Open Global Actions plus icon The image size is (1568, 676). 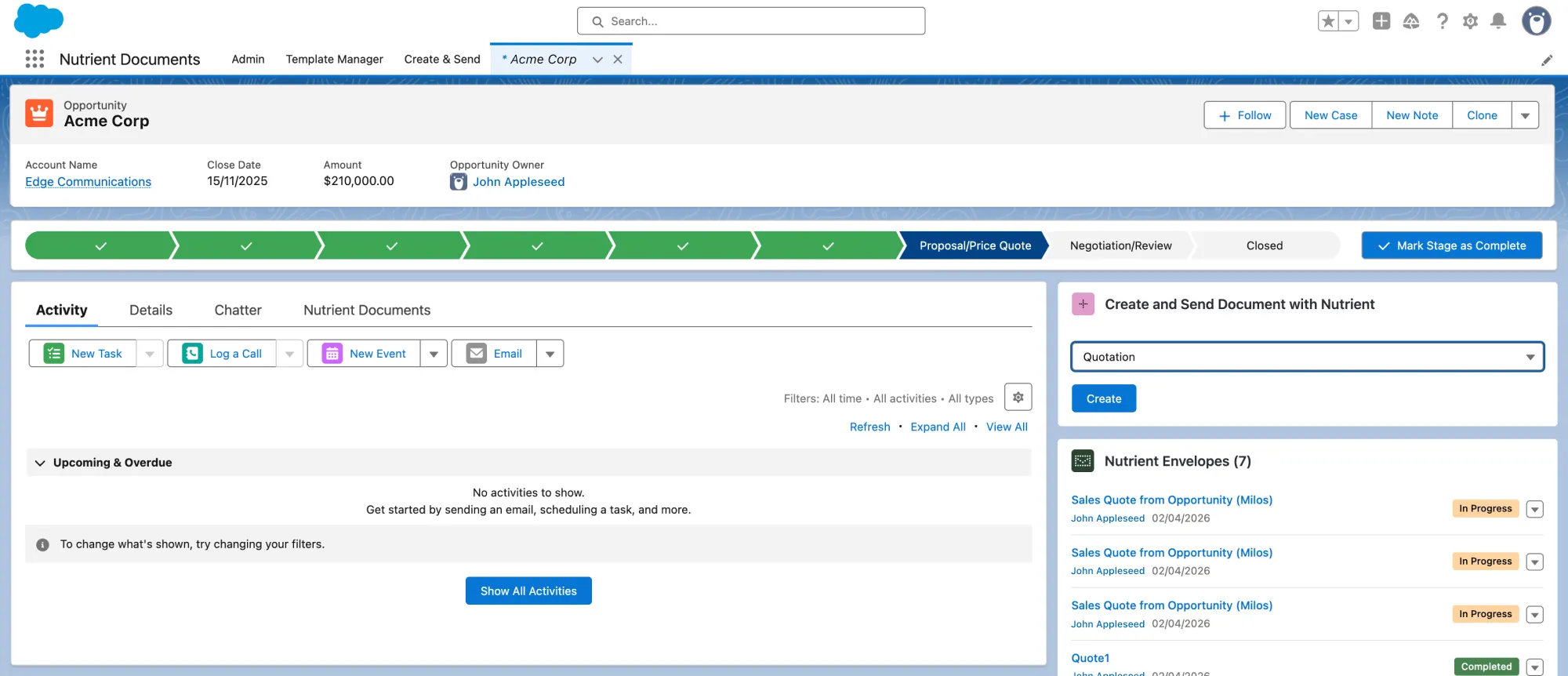click(x=1381, y=21)
